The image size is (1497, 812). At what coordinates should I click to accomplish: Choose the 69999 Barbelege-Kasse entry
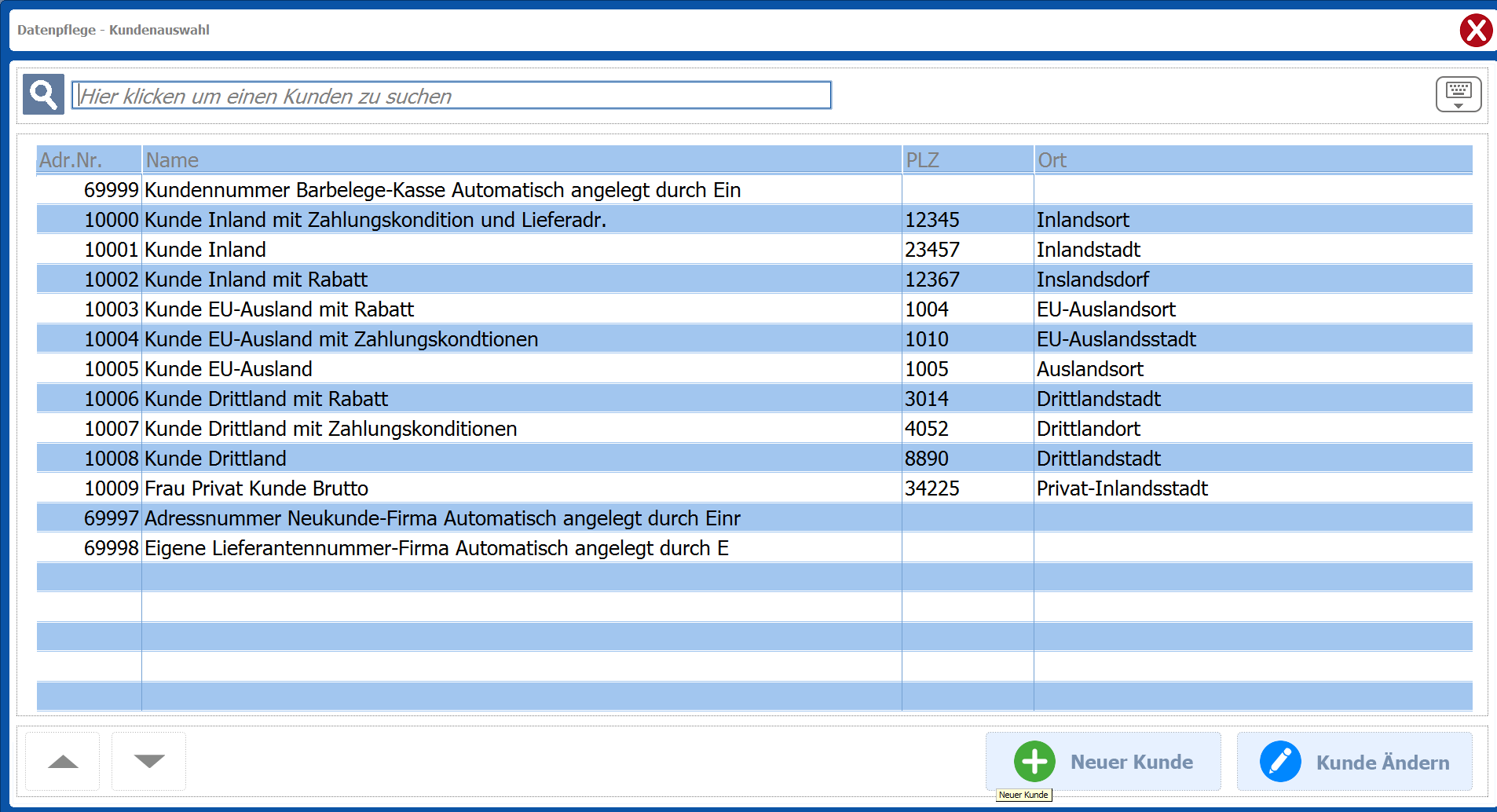click(441, 190)
